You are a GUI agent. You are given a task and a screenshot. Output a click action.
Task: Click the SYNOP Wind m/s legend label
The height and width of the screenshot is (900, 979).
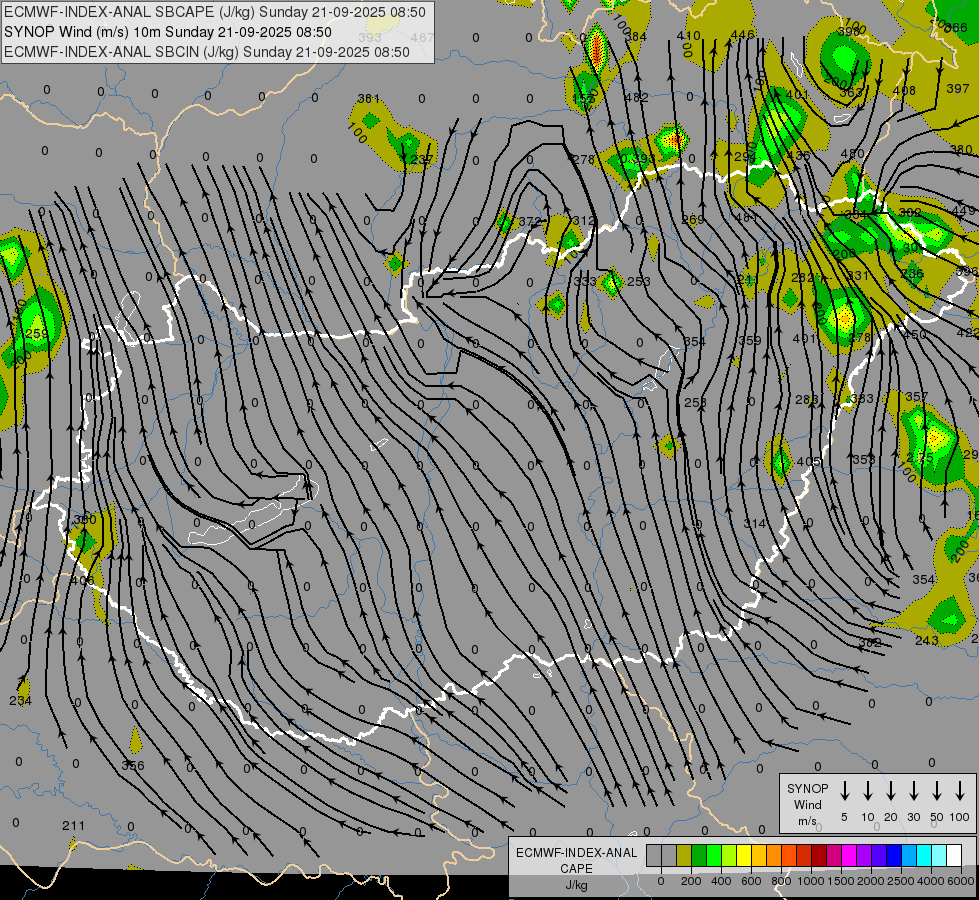(x=807, y=804)
